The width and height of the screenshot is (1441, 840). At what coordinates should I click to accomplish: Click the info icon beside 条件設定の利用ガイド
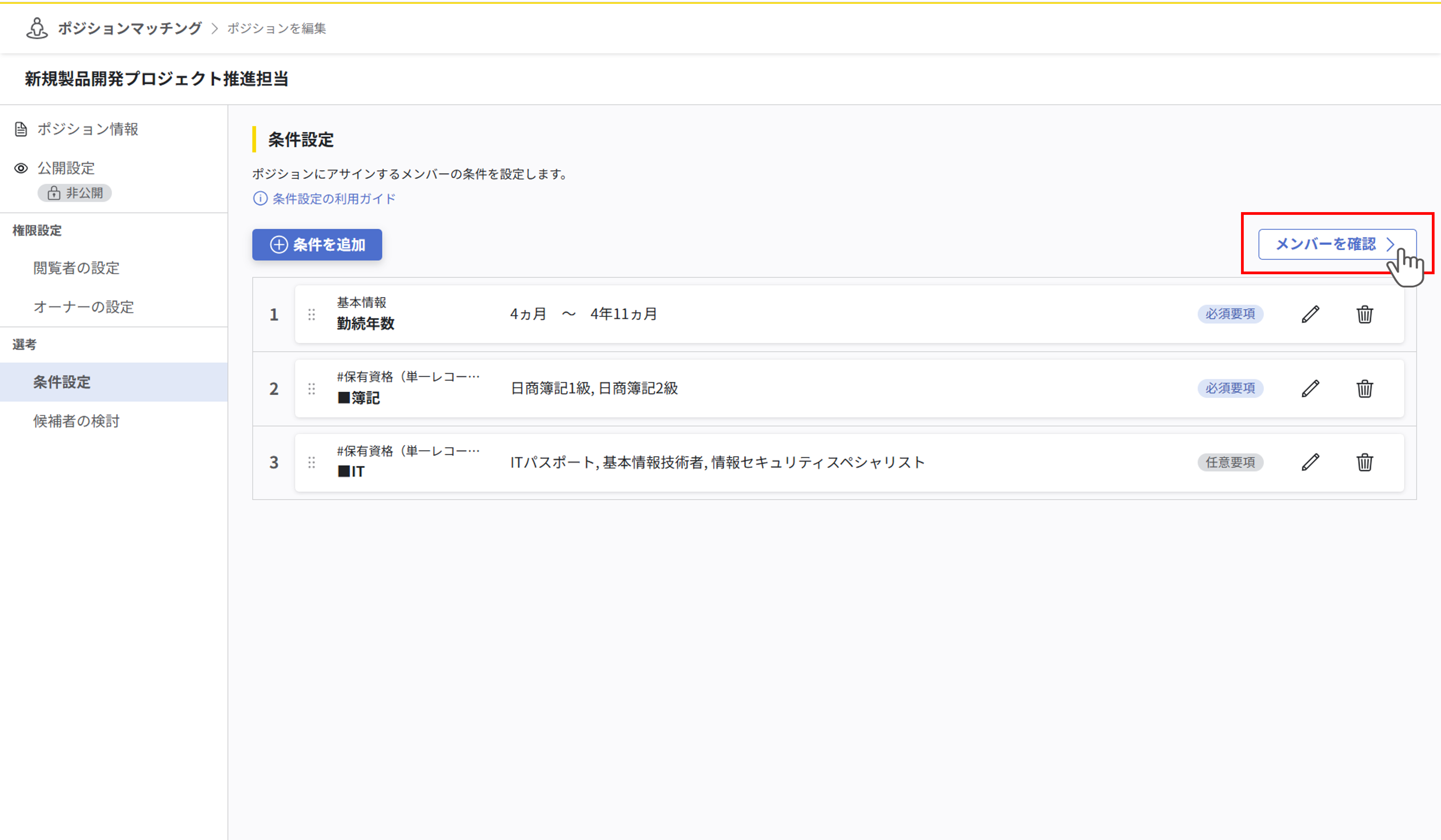[x=260, y=198]
